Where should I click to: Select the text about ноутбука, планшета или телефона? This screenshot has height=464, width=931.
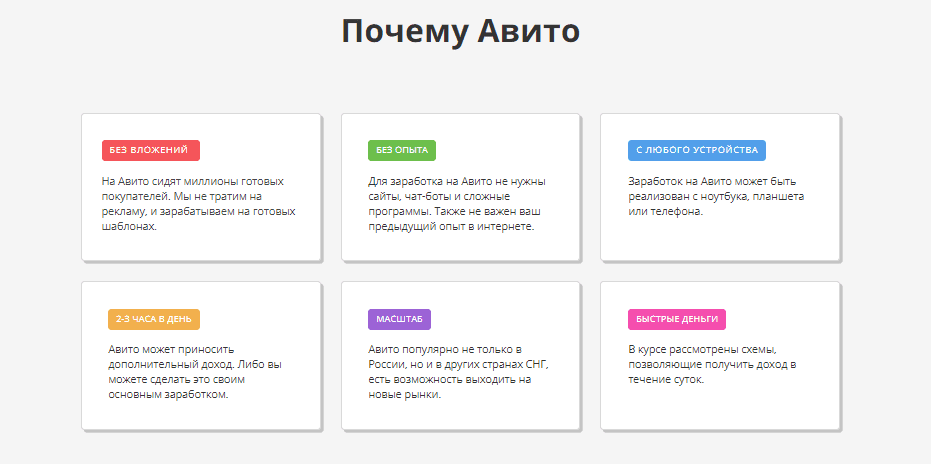(x=715, y=196)
